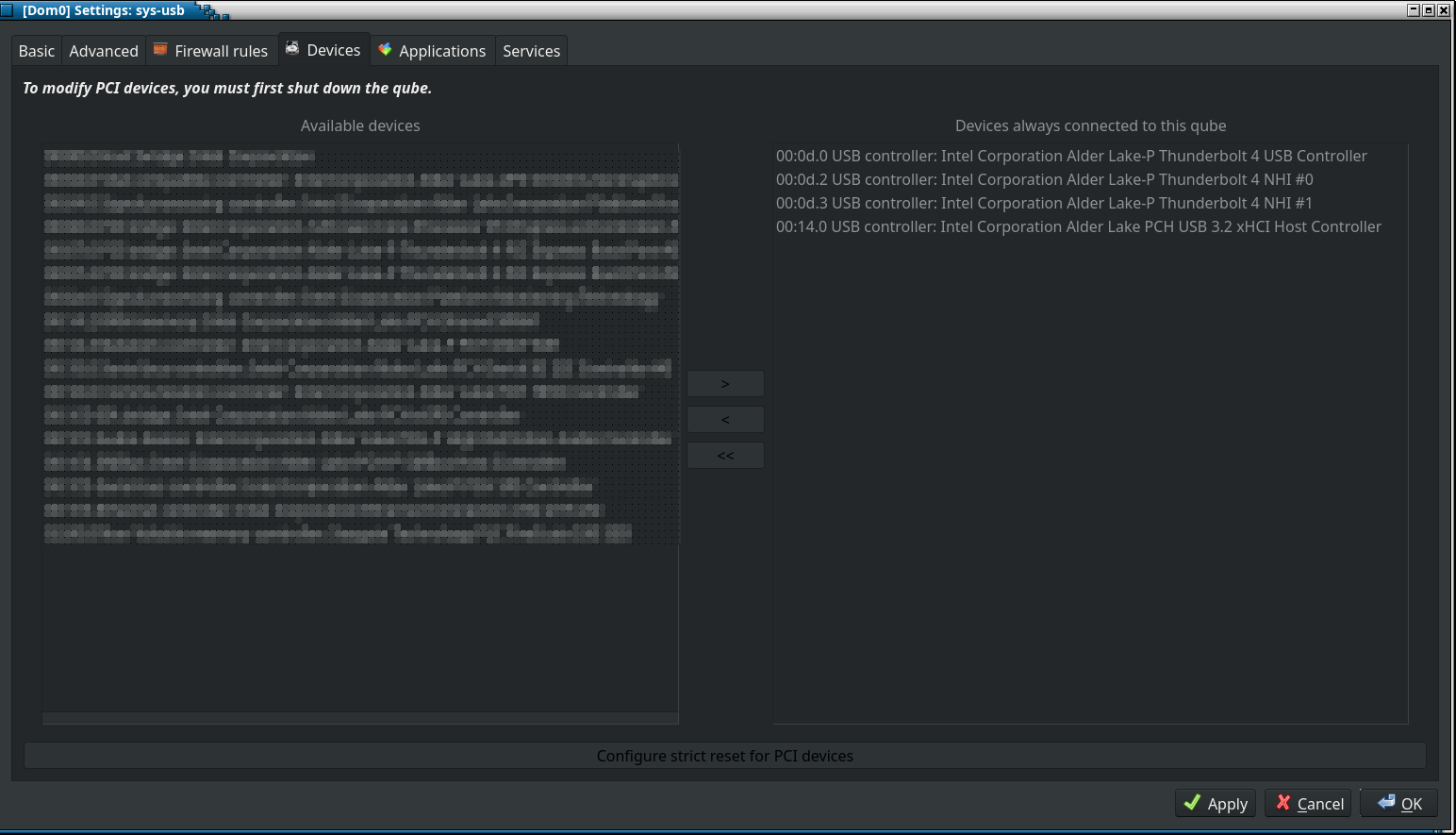Screen dimensions: 1456x835
Task: Click the blue arrow OK icon
Action: [1385, 802]
